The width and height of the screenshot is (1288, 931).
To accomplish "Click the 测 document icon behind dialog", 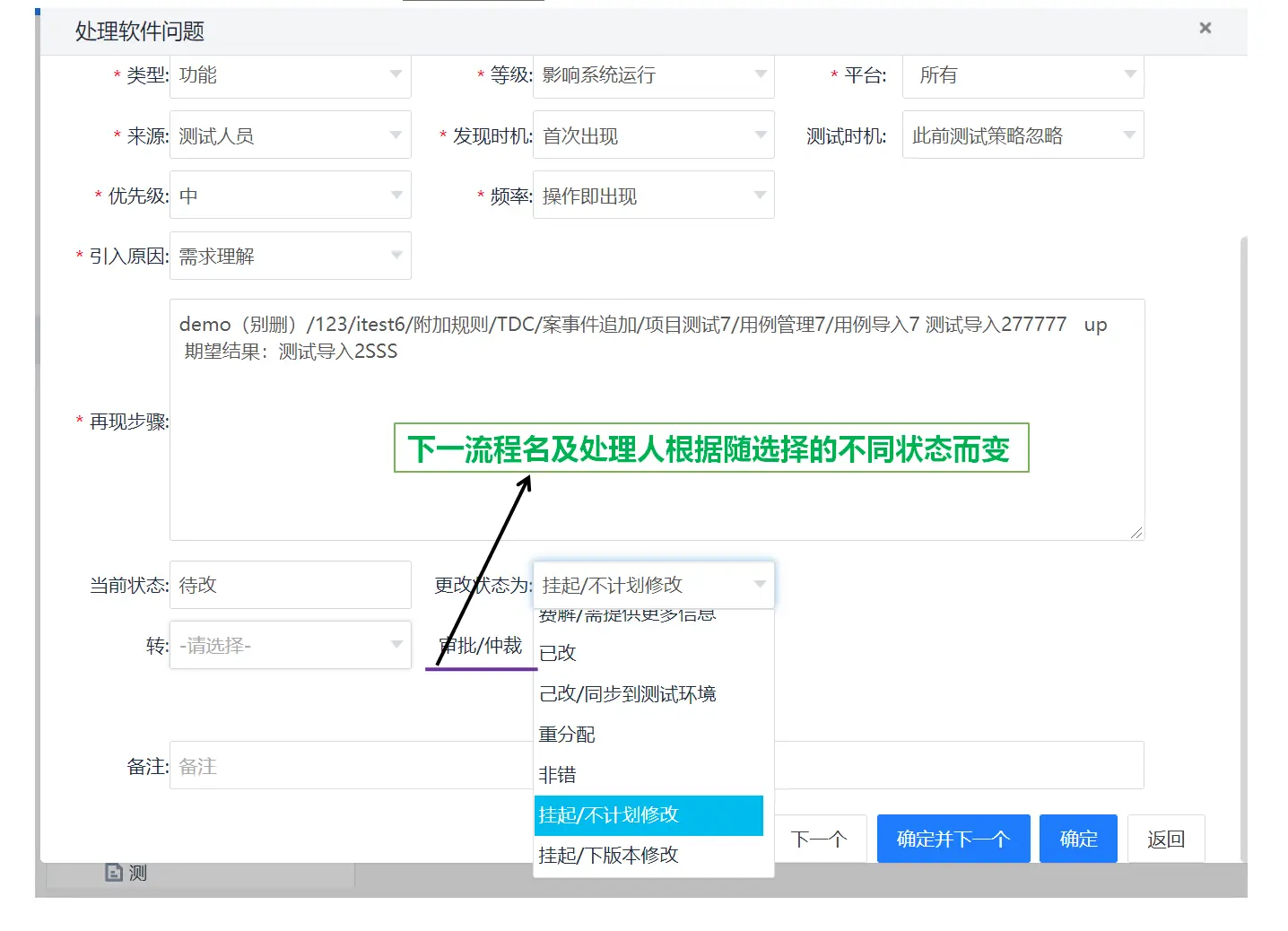I will [x=114, y=872].
